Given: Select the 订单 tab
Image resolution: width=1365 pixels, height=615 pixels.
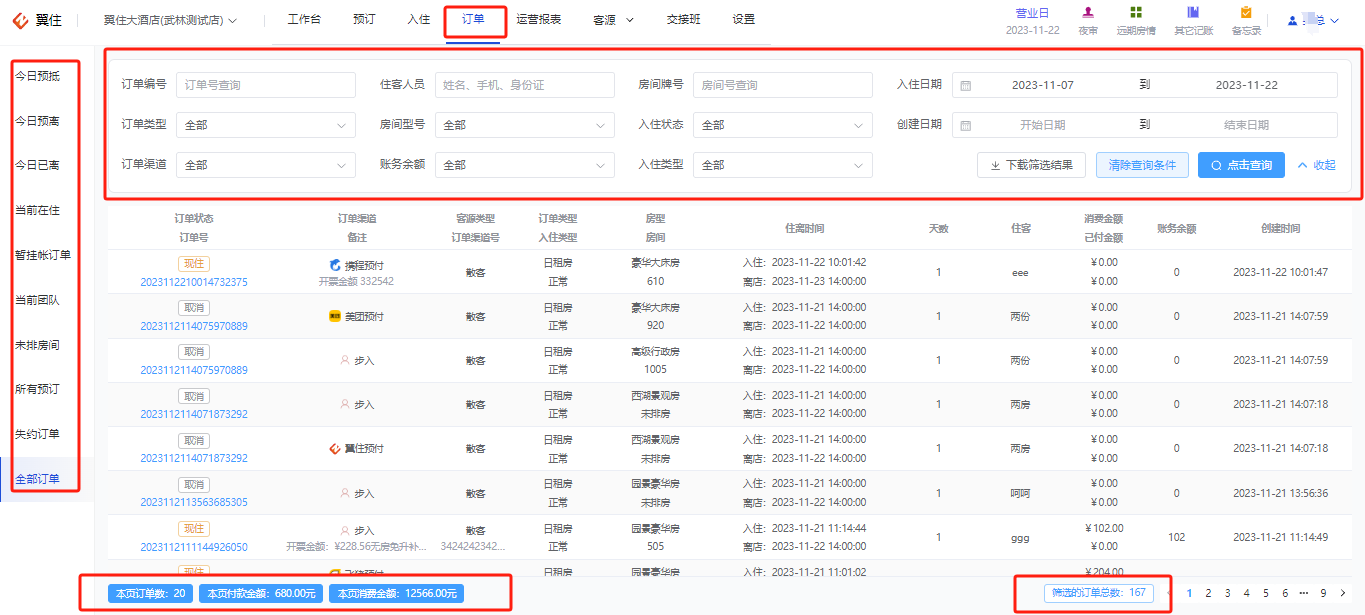Looking at the screenshot, I should pyautogui.click(x=474, y=19).
